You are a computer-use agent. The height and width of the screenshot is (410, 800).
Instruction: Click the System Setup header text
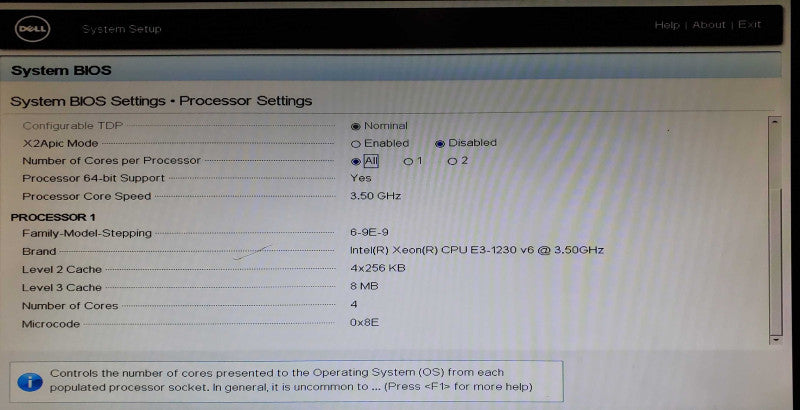click(122, 29)
